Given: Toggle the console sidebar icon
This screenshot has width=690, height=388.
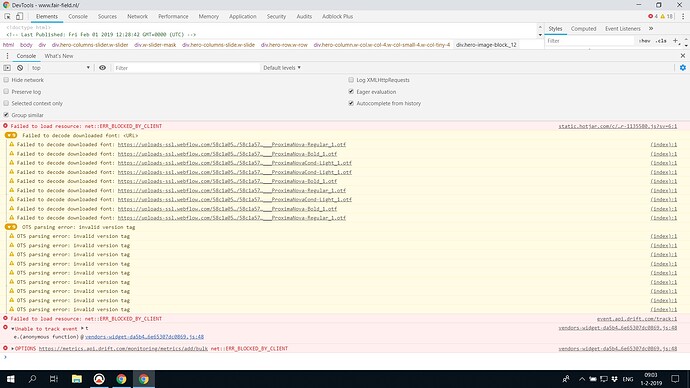Looking at the screenshot, I should (7, 68).
